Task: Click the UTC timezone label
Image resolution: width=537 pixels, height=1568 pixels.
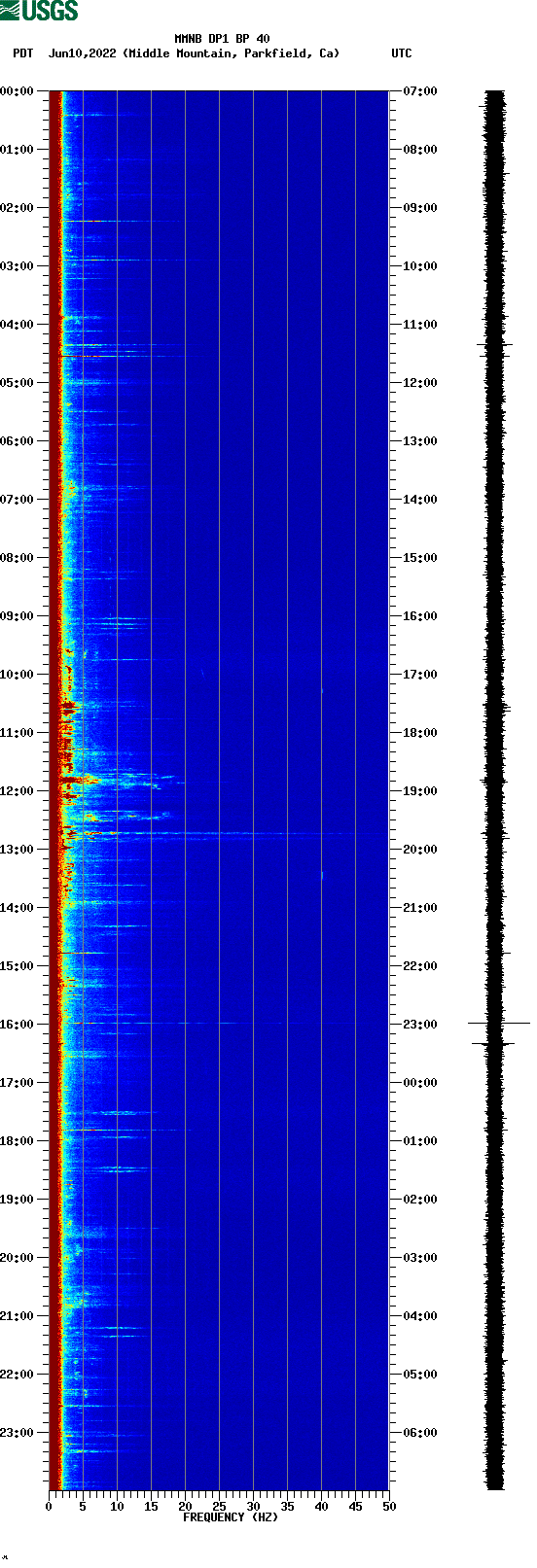Action: (402, 53)
